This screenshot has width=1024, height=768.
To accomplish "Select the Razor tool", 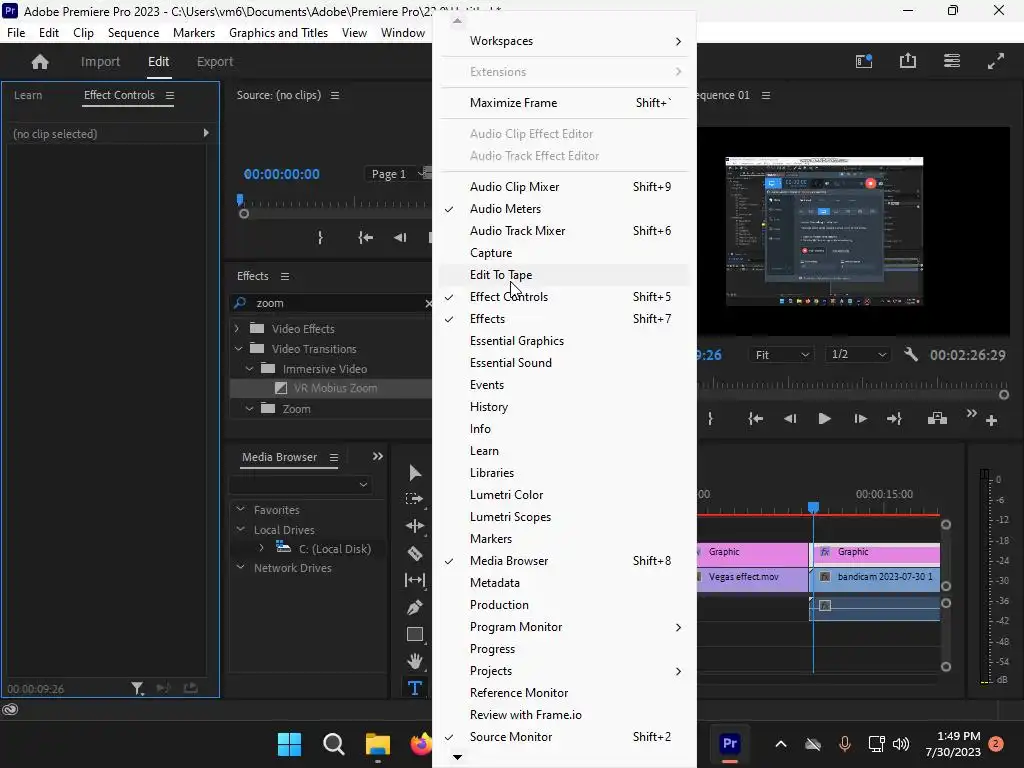I will click(415, 553).
